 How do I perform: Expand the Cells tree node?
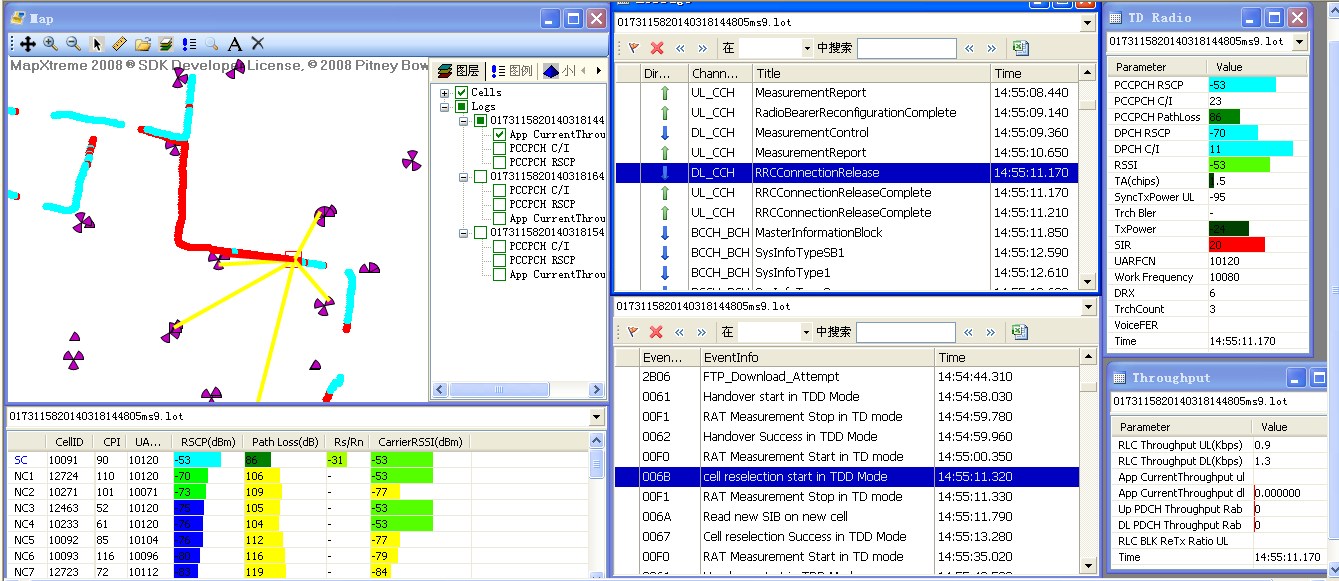(x=444, y=93)
